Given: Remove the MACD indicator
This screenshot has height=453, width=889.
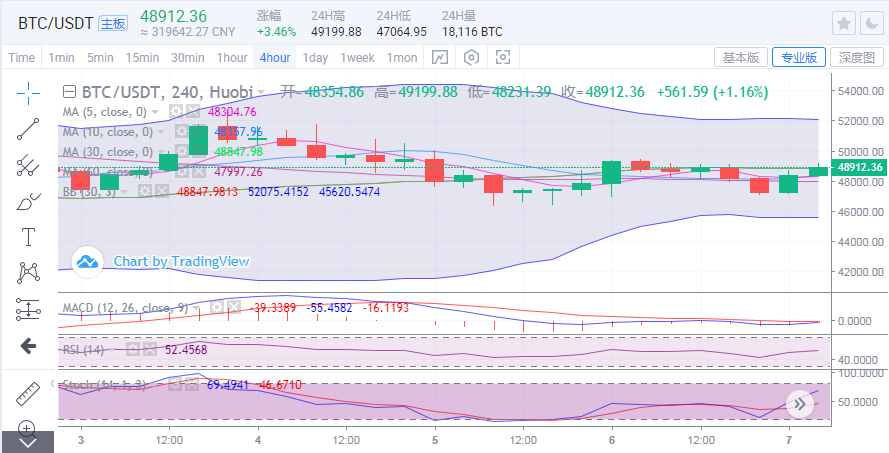Looking at the screenshot, I should (233, 308).
